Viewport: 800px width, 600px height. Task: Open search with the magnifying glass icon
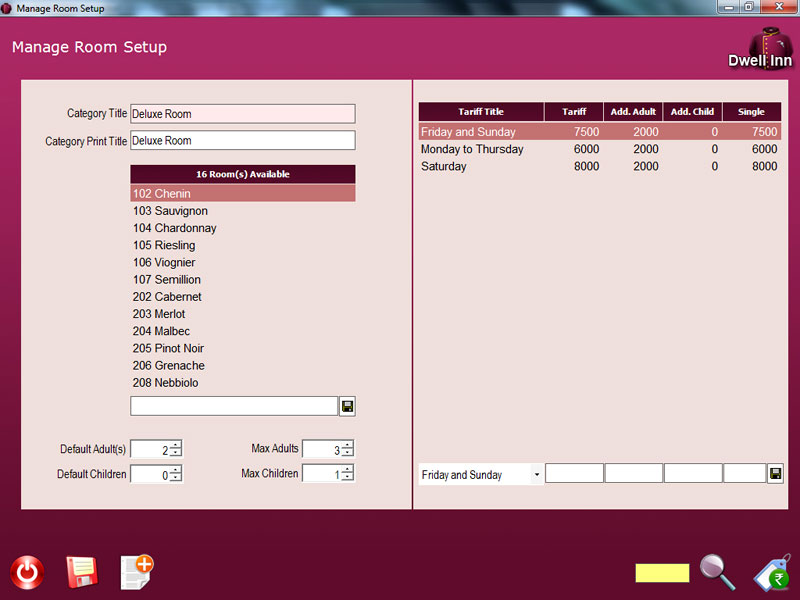717,572
